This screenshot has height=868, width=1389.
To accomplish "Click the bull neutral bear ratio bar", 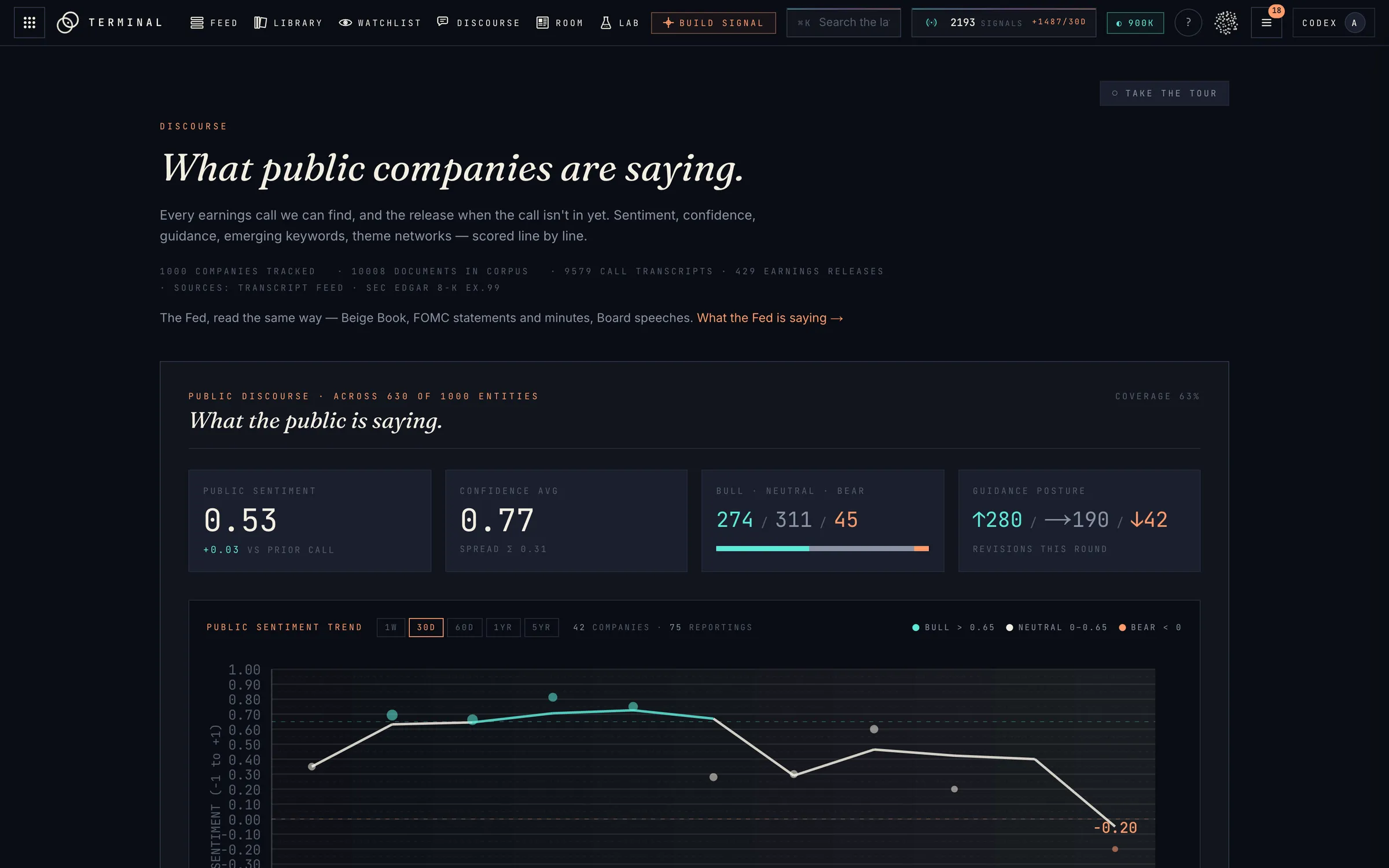I will (822, 548).
